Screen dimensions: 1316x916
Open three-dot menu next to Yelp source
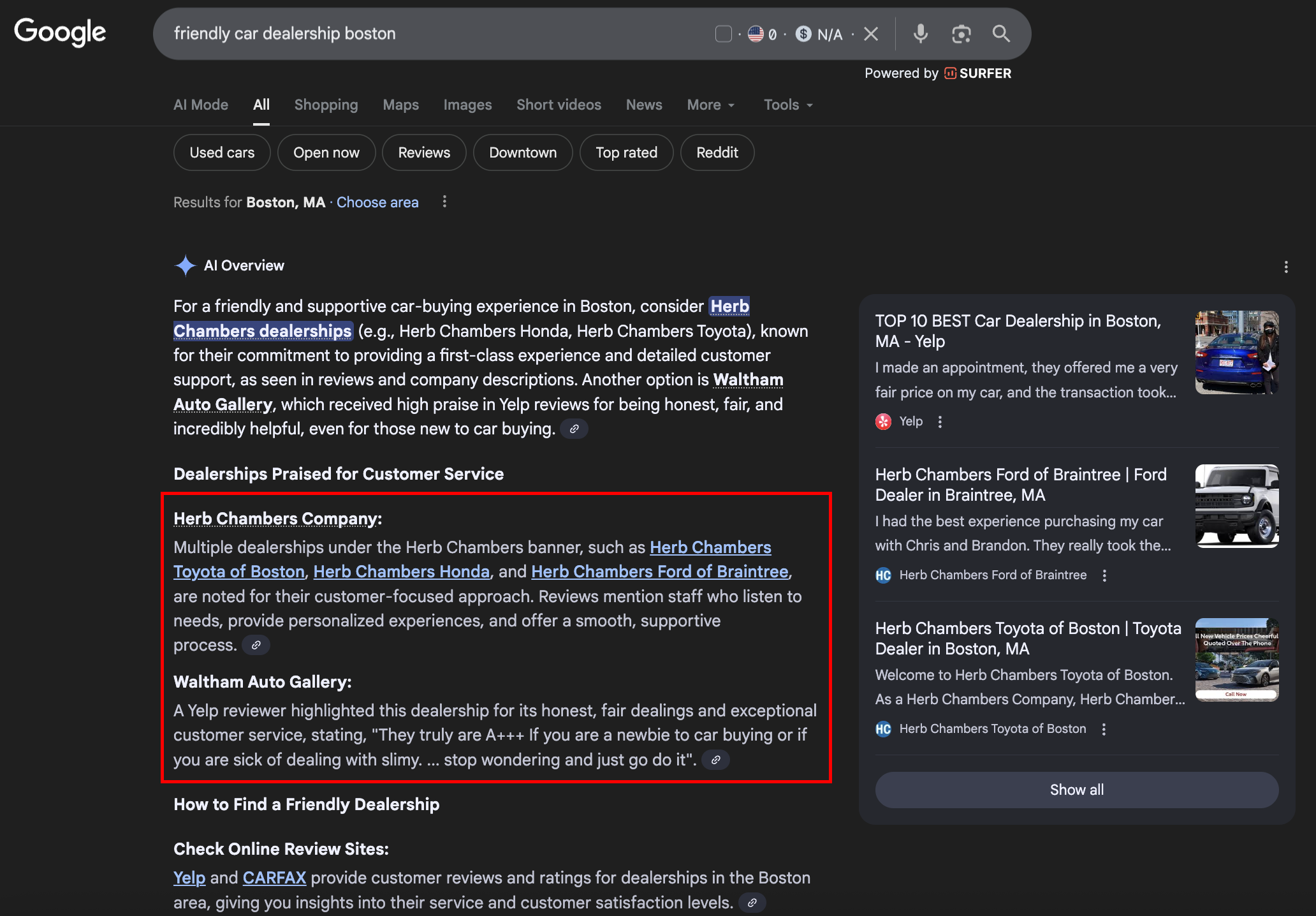pyautogui.click(x=940, y=422)
